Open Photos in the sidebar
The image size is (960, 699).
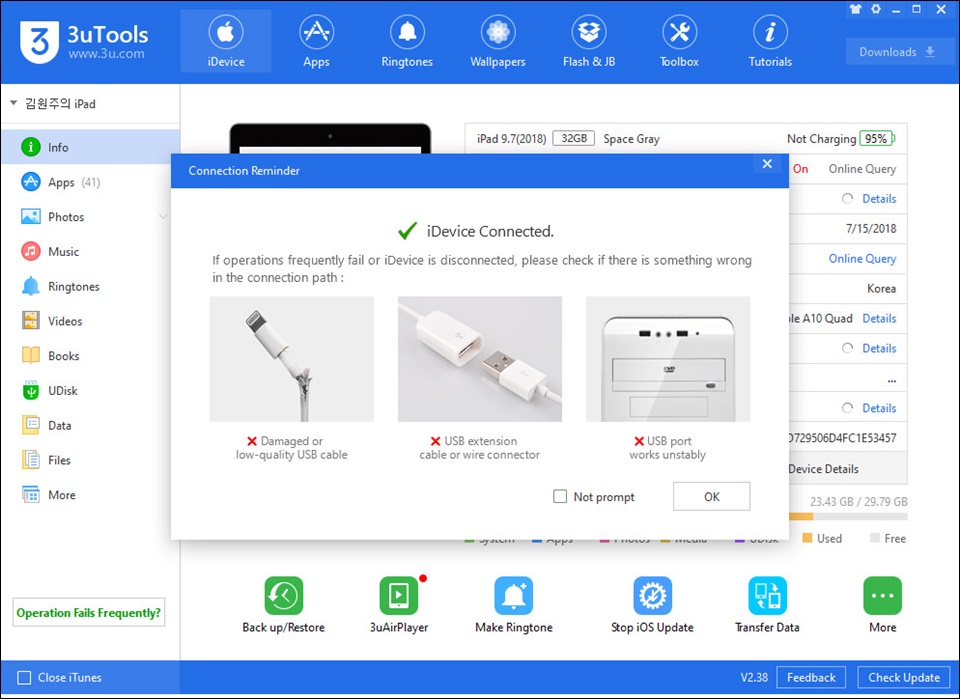91,217
